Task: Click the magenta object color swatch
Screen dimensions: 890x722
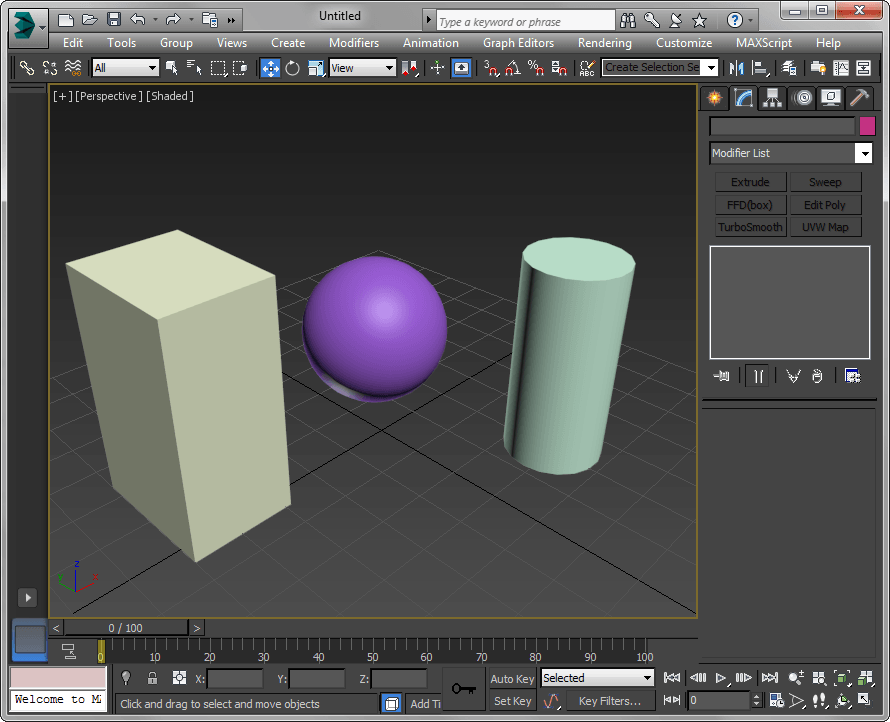Action: (866, 126)
